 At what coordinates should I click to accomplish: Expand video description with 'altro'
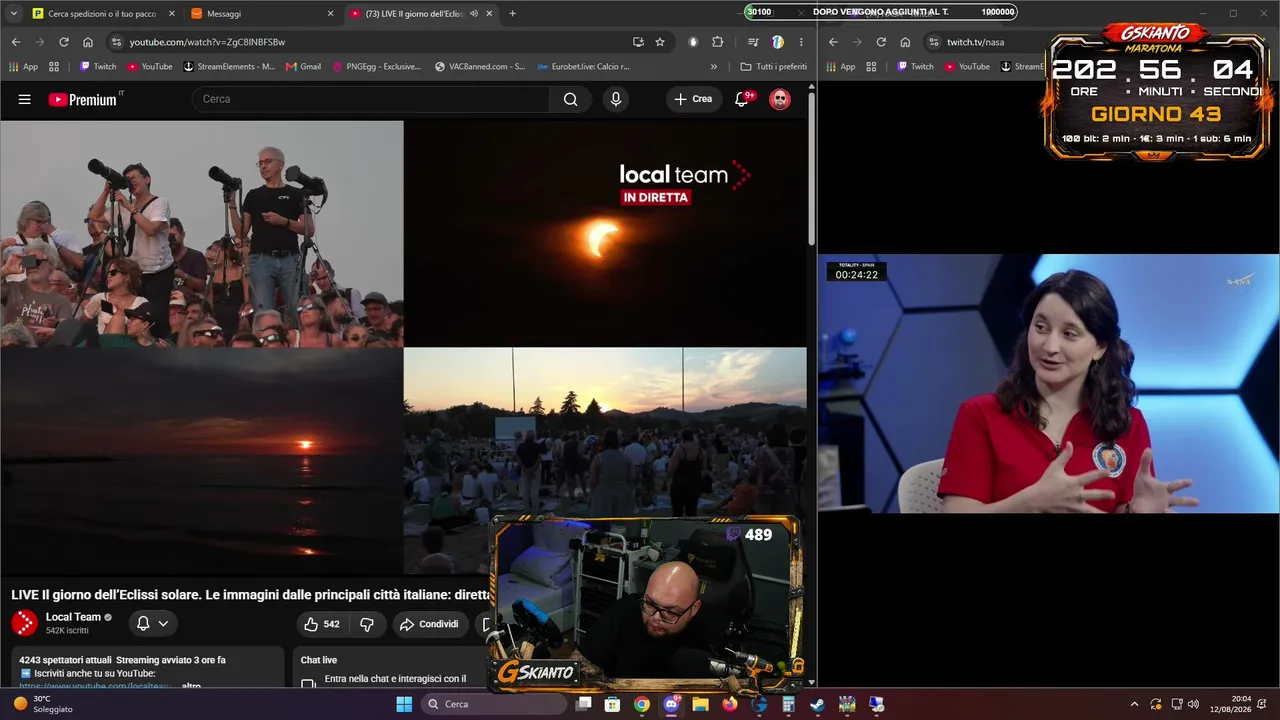[x=191, y=686]
